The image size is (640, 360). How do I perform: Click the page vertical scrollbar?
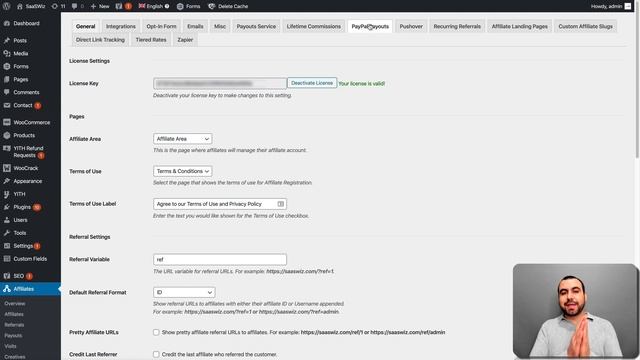click(x=637, y=86)
